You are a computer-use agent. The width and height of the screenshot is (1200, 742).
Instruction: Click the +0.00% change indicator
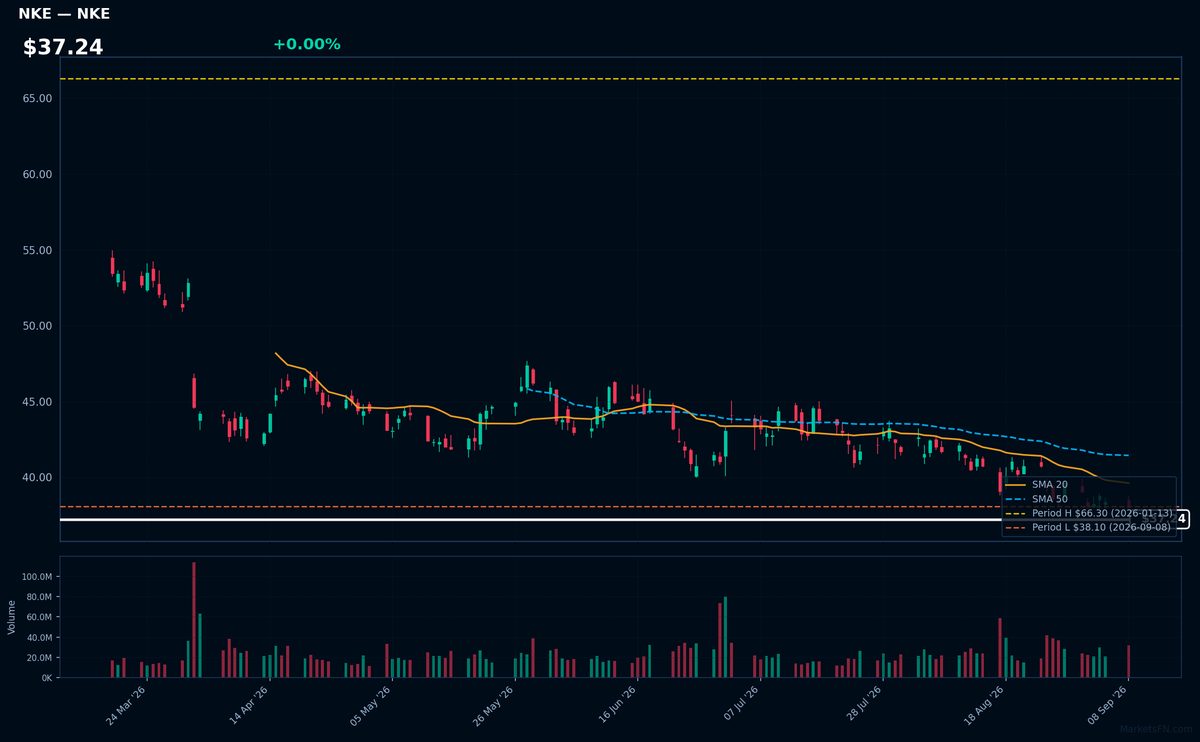(x=306, y=44)
